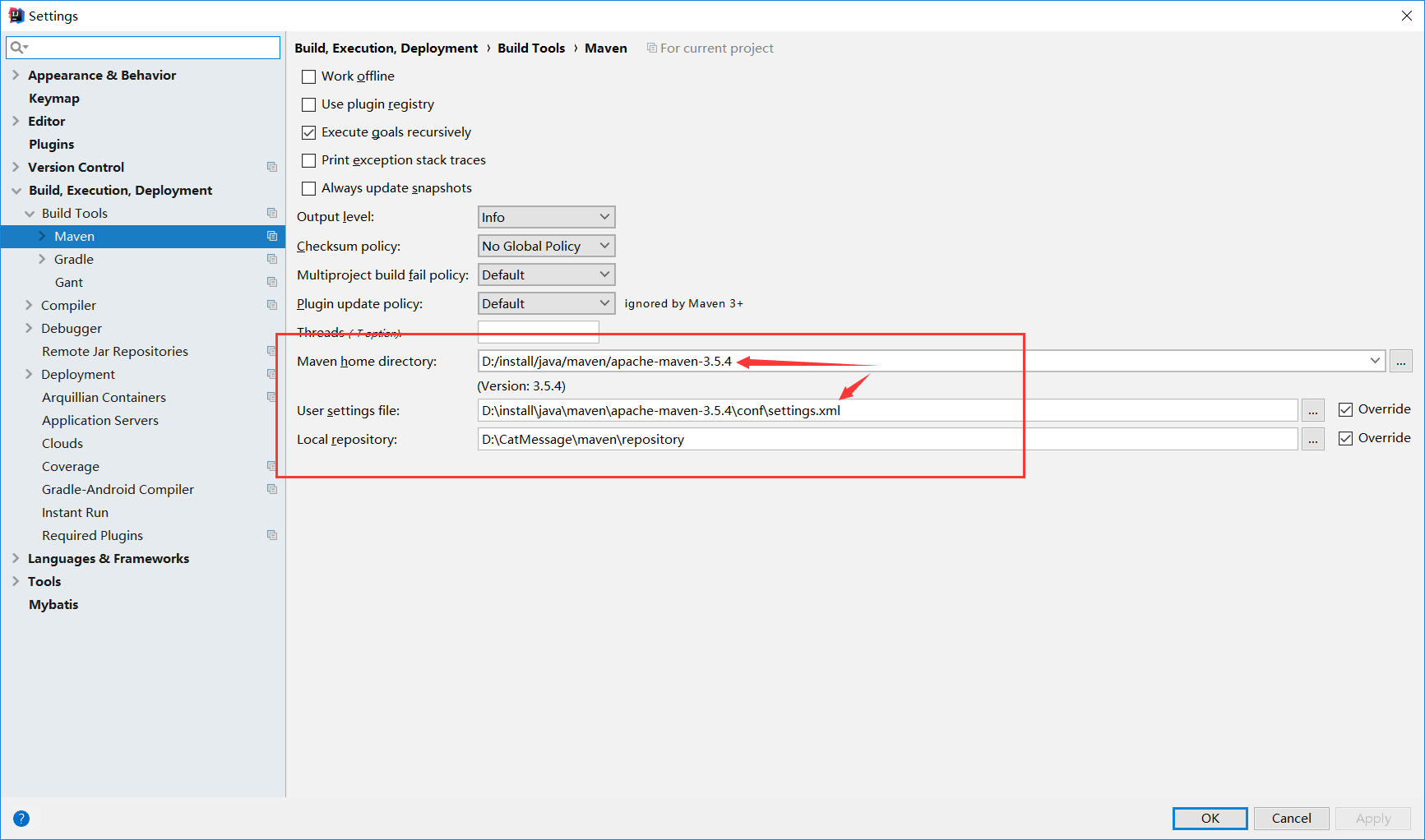
Task: Open the Output level dropdown
Action: [546, 217]
